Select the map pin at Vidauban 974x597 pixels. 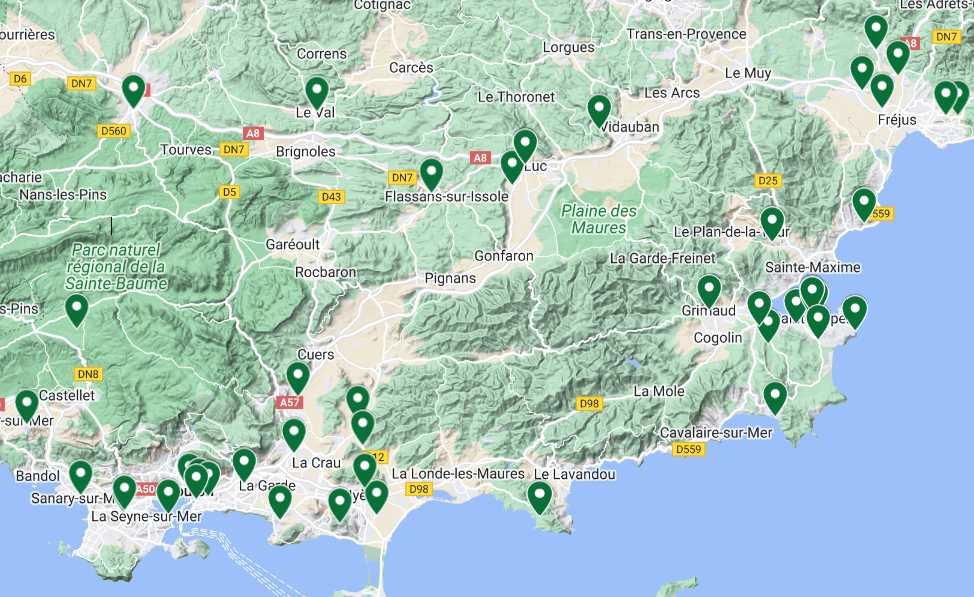point(599,110)
